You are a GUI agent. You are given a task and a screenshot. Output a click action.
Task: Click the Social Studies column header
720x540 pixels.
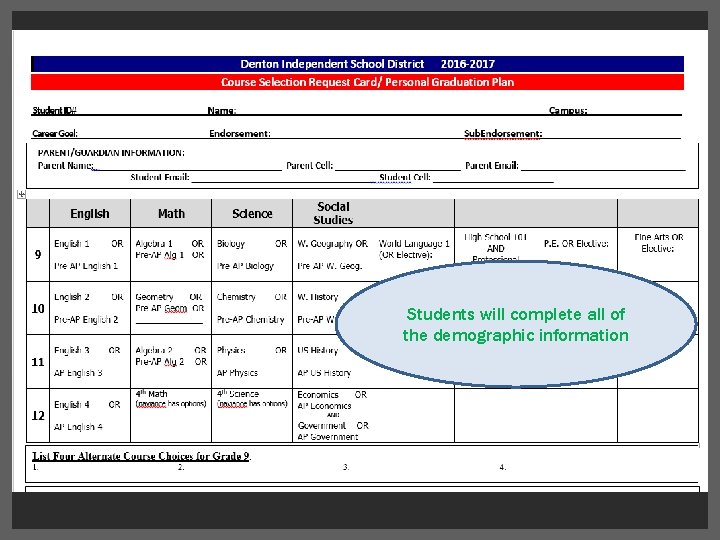(x=333, y=213)
